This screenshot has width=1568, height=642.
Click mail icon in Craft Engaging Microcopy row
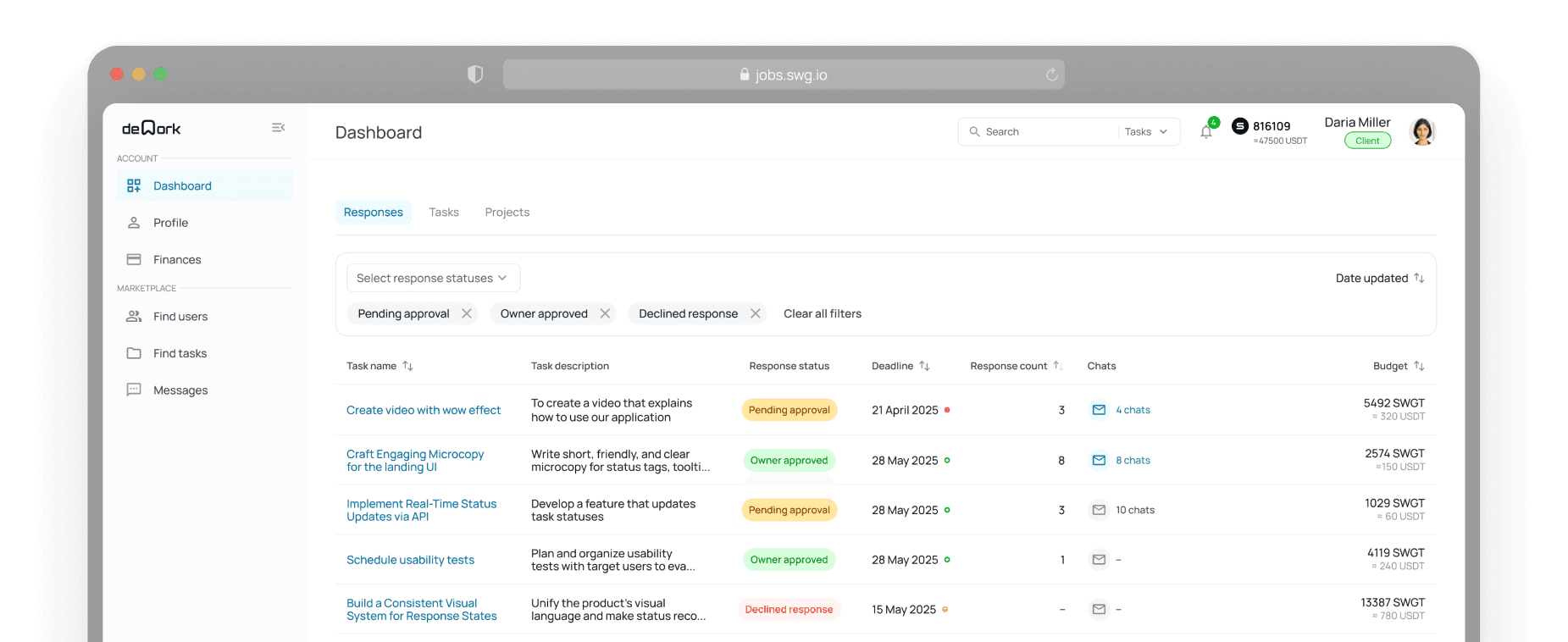1099,460
